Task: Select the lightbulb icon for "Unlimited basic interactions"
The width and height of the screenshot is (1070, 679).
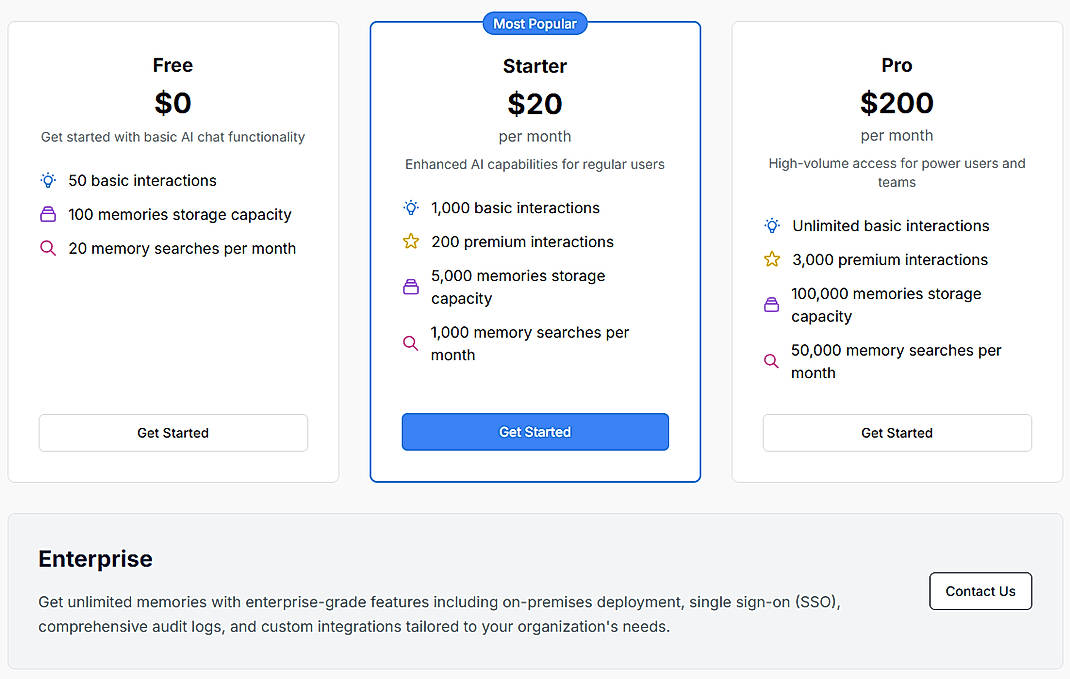Action: click(x=772, y=226)
